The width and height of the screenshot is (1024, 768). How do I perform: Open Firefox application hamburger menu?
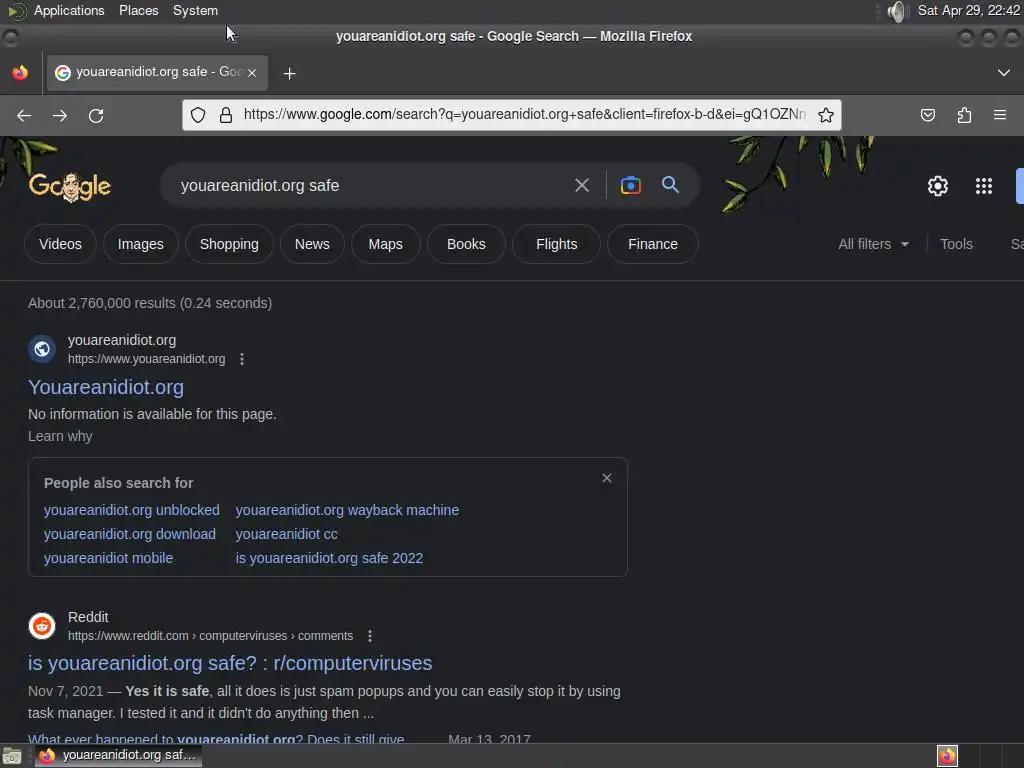coord(1000,115)
